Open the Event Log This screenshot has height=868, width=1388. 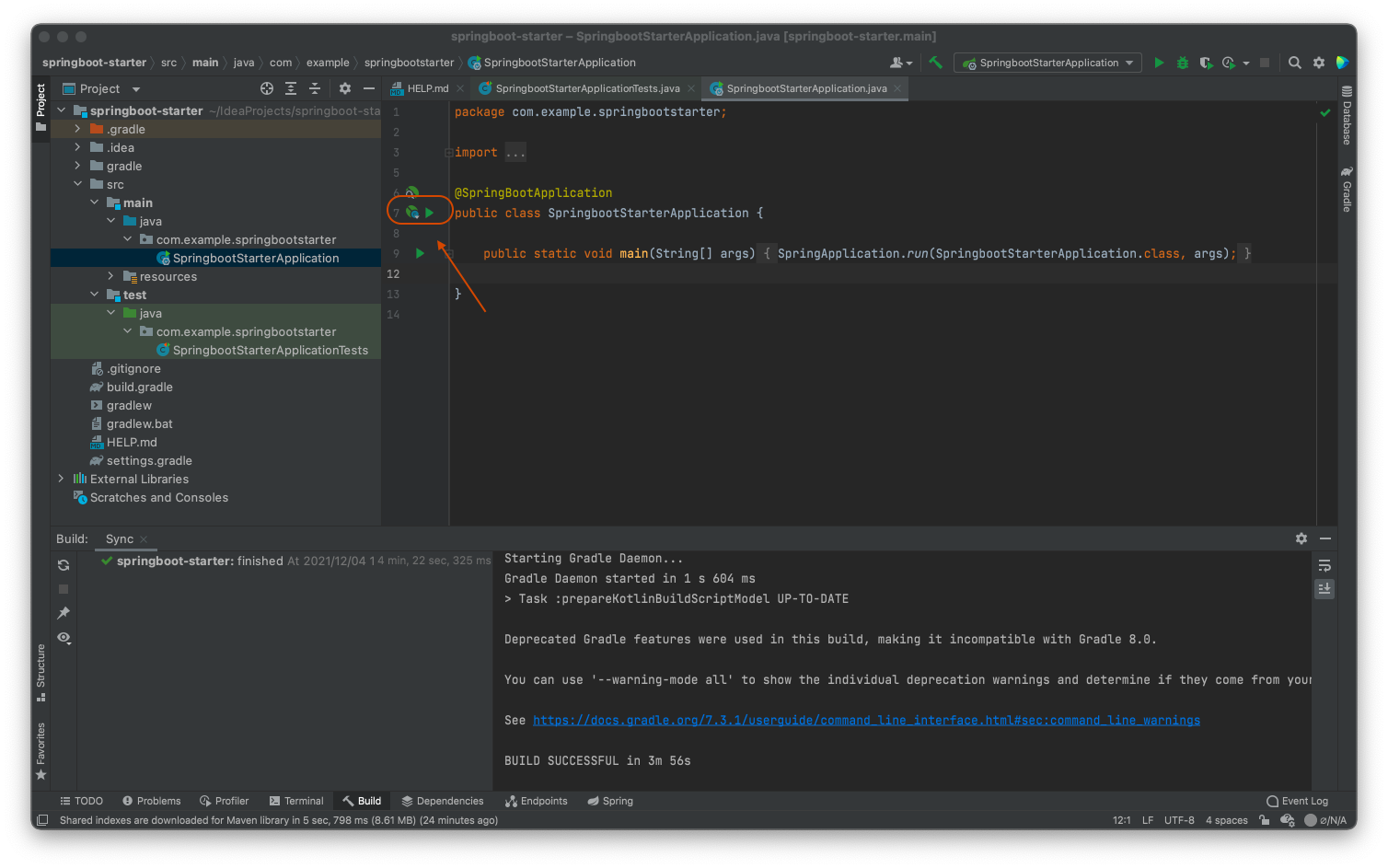click(x=1298, y=801)
